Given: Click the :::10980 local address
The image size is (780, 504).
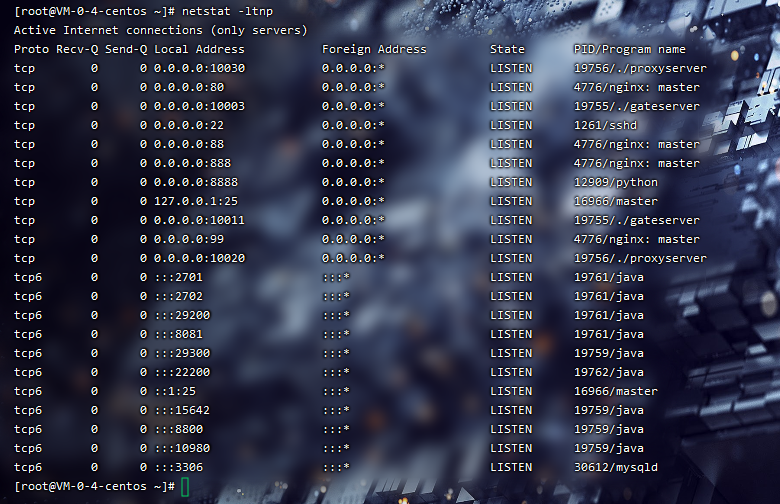Looking at the screenshot, I should pyautogui.click(x=181, y=448).
